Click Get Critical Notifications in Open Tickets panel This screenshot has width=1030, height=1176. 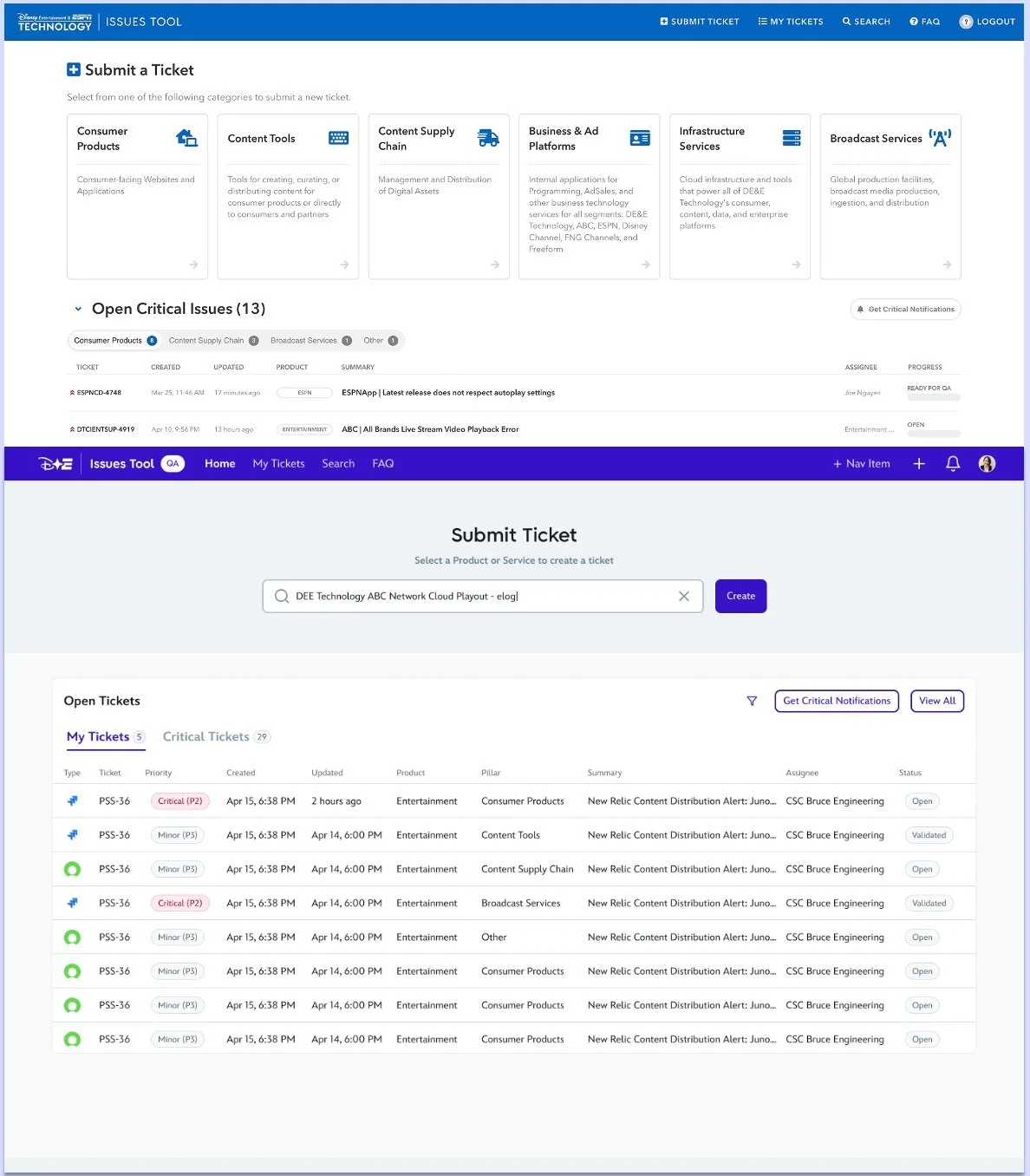(x=837, y=701)
